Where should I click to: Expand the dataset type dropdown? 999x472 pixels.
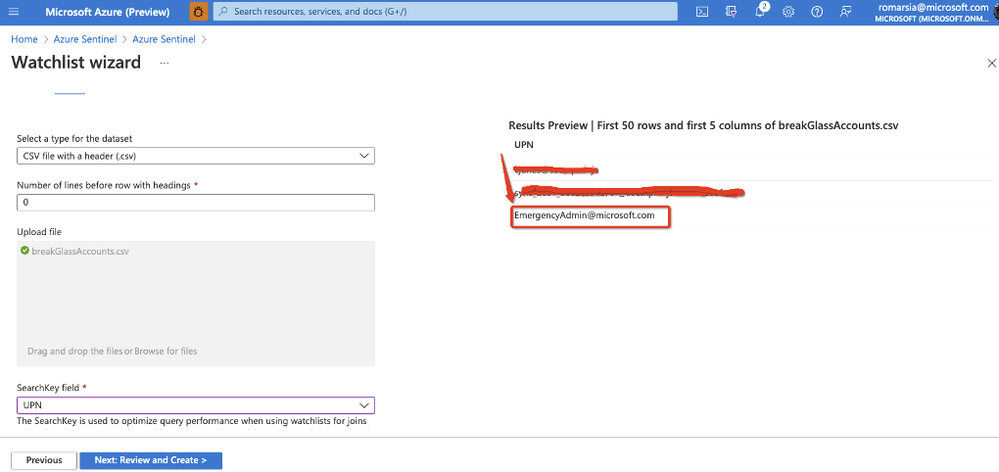tap(196, 155)
